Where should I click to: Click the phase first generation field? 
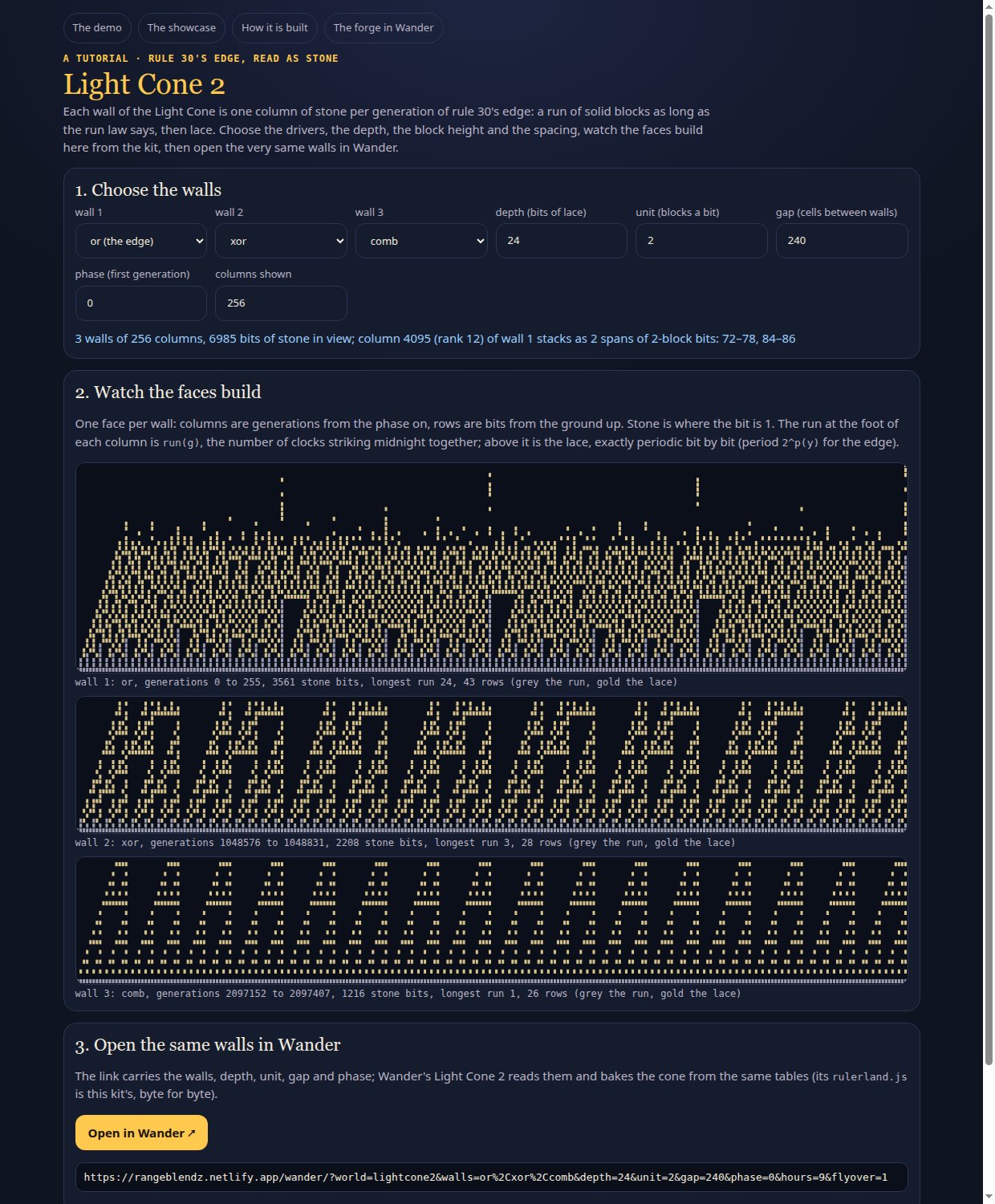pos(140,303)
